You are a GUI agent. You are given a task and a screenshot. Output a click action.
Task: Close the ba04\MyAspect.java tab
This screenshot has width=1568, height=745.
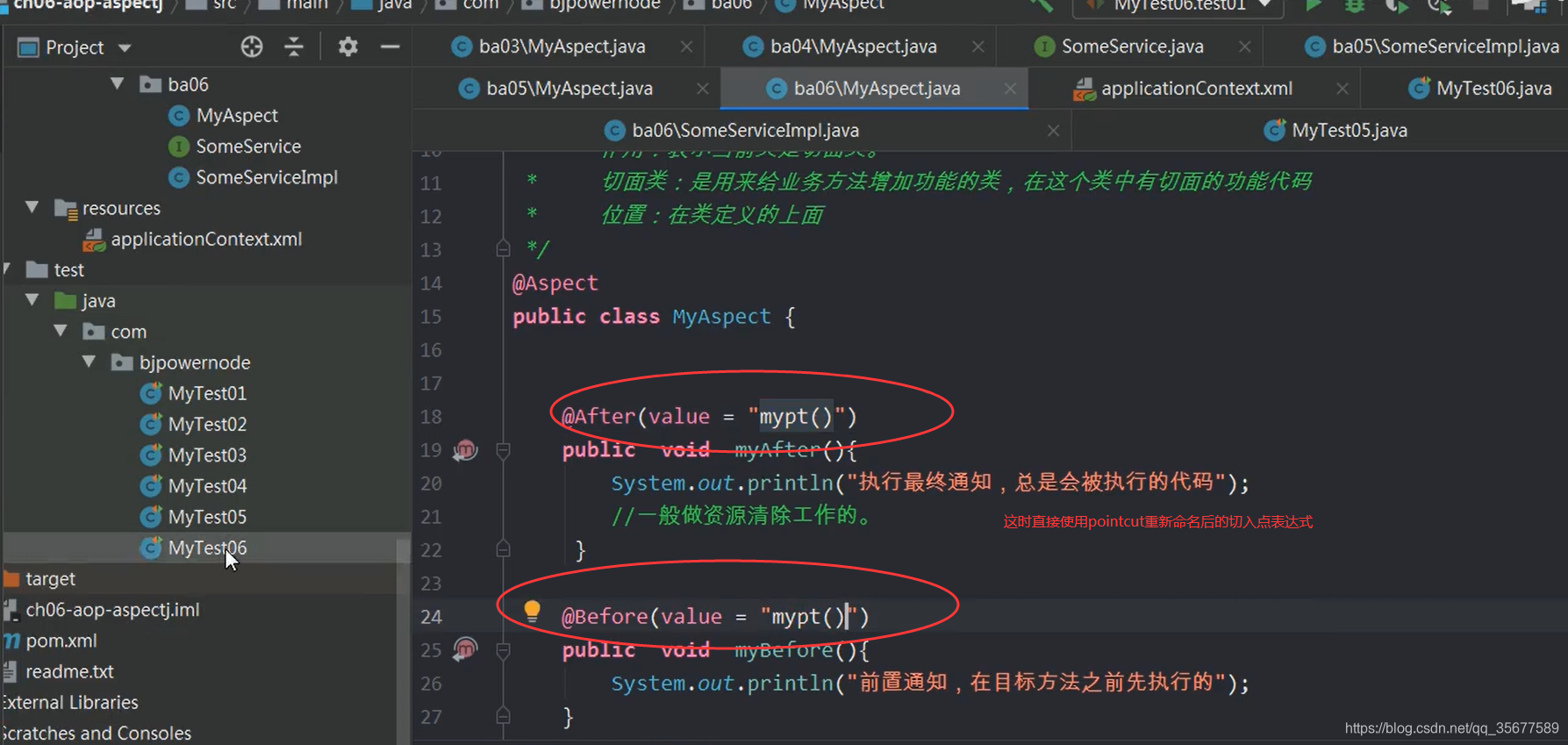coord(977,47)
